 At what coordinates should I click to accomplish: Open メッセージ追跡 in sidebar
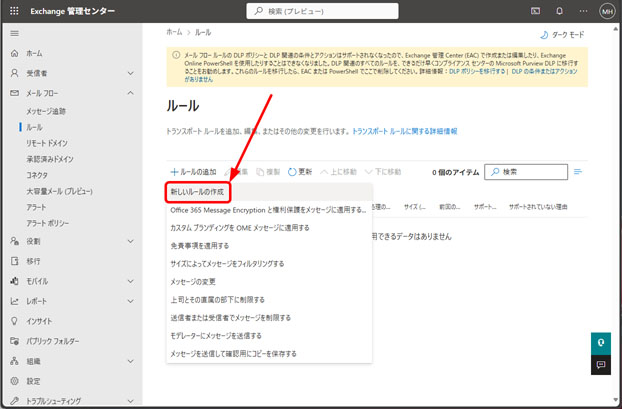click(46, 111)
